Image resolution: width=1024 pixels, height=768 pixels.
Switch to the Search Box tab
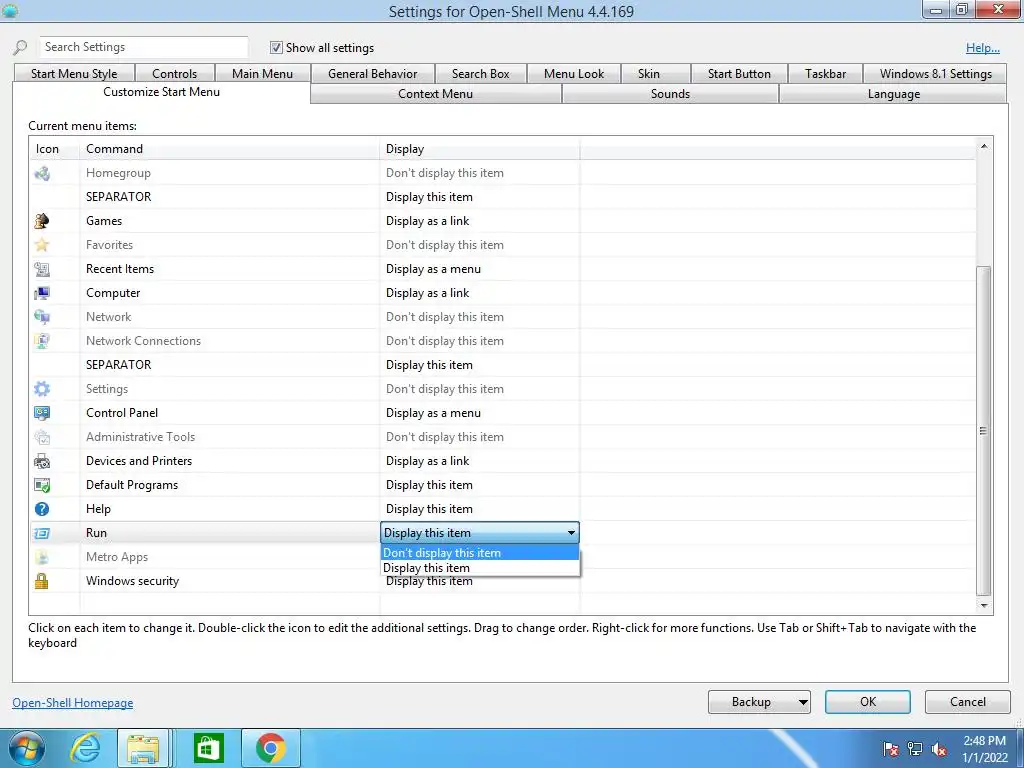480,74
